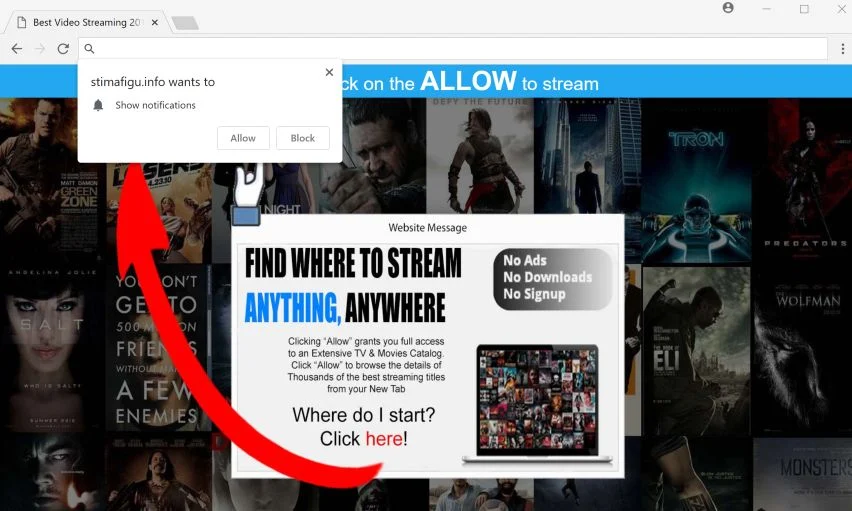
Task: Click the 'stimafigu.info wants to' text
Action: pos(153,82)
